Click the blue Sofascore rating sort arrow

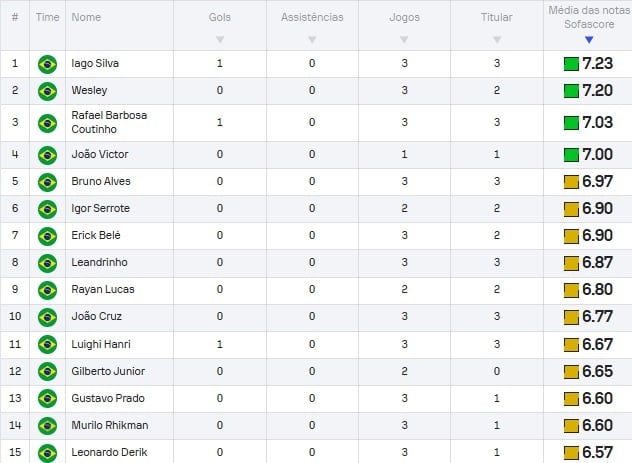pyautogui.click(x=589, y=40)
